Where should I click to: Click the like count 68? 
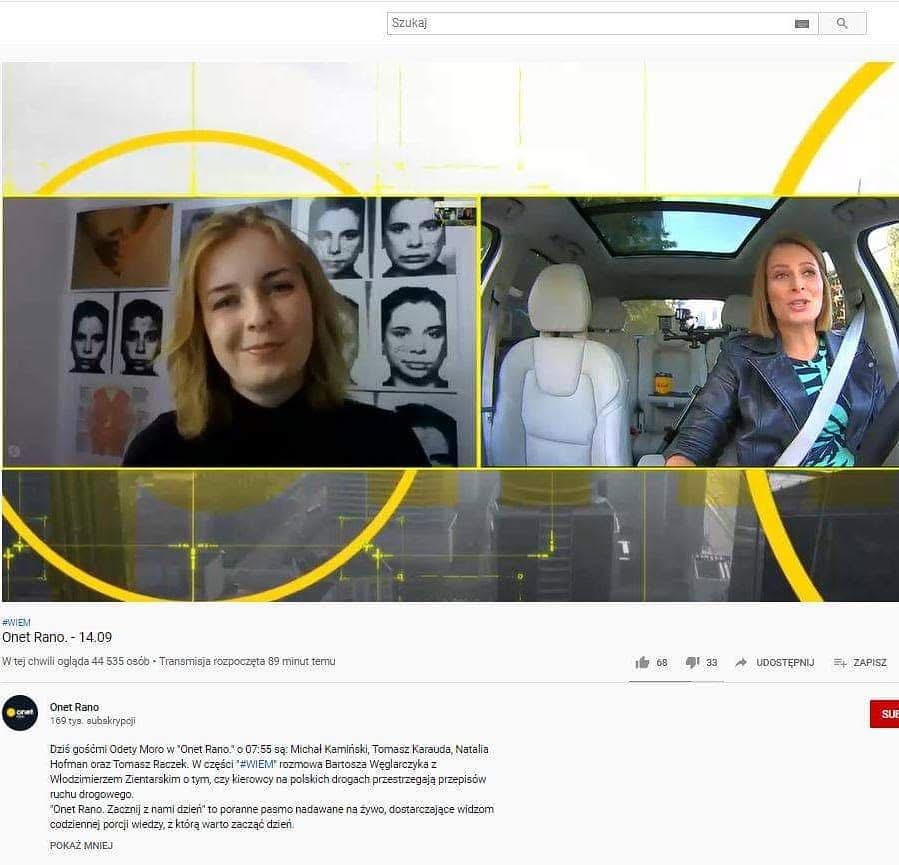pos(662,663)
